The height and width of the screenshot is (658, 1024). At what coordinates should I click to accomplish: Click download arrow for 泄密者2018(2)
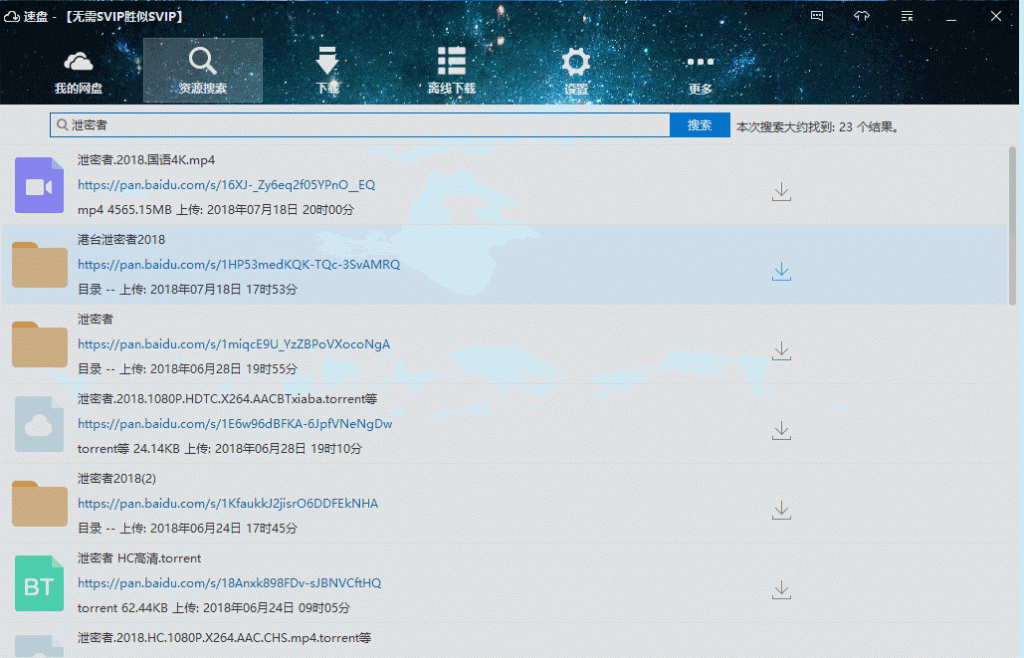click(x=781, y=510)
